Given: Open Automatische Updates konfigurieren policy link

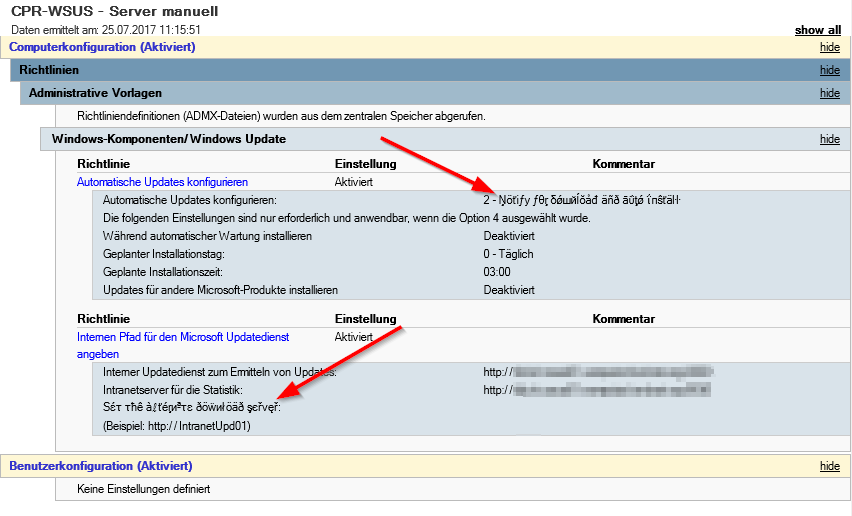Looking at the screenshot, I should tap(162, 182).
